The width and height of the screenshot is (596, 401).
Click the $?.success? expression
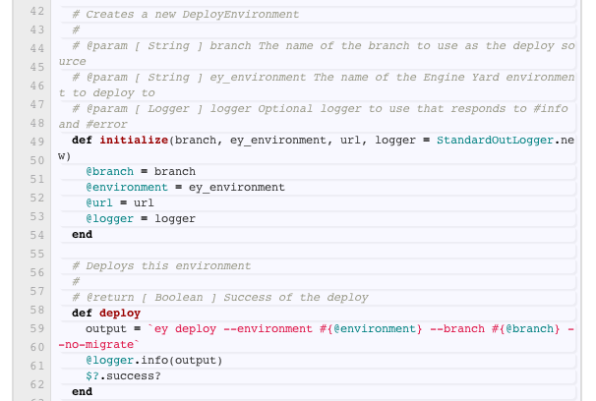click(x=123, y=376)
